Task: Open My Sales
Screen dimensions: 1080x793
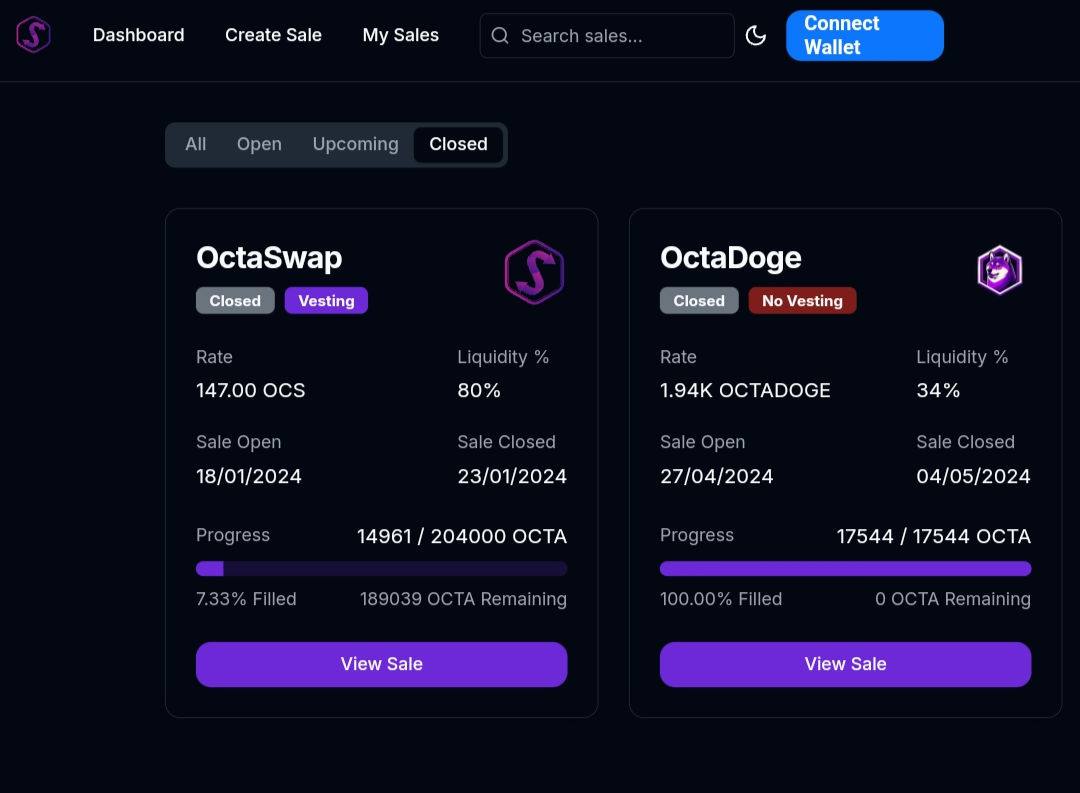Action: (x=401, y=35)
